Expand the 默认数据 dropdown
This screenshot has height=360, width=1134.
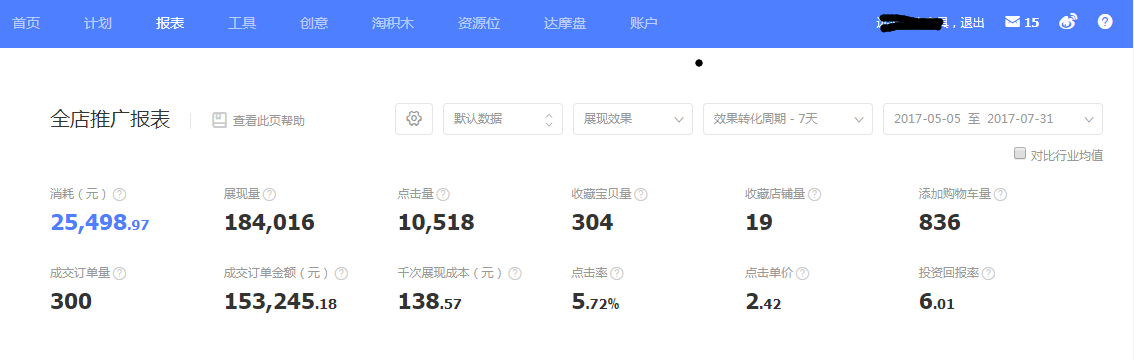tap(503, 119)
